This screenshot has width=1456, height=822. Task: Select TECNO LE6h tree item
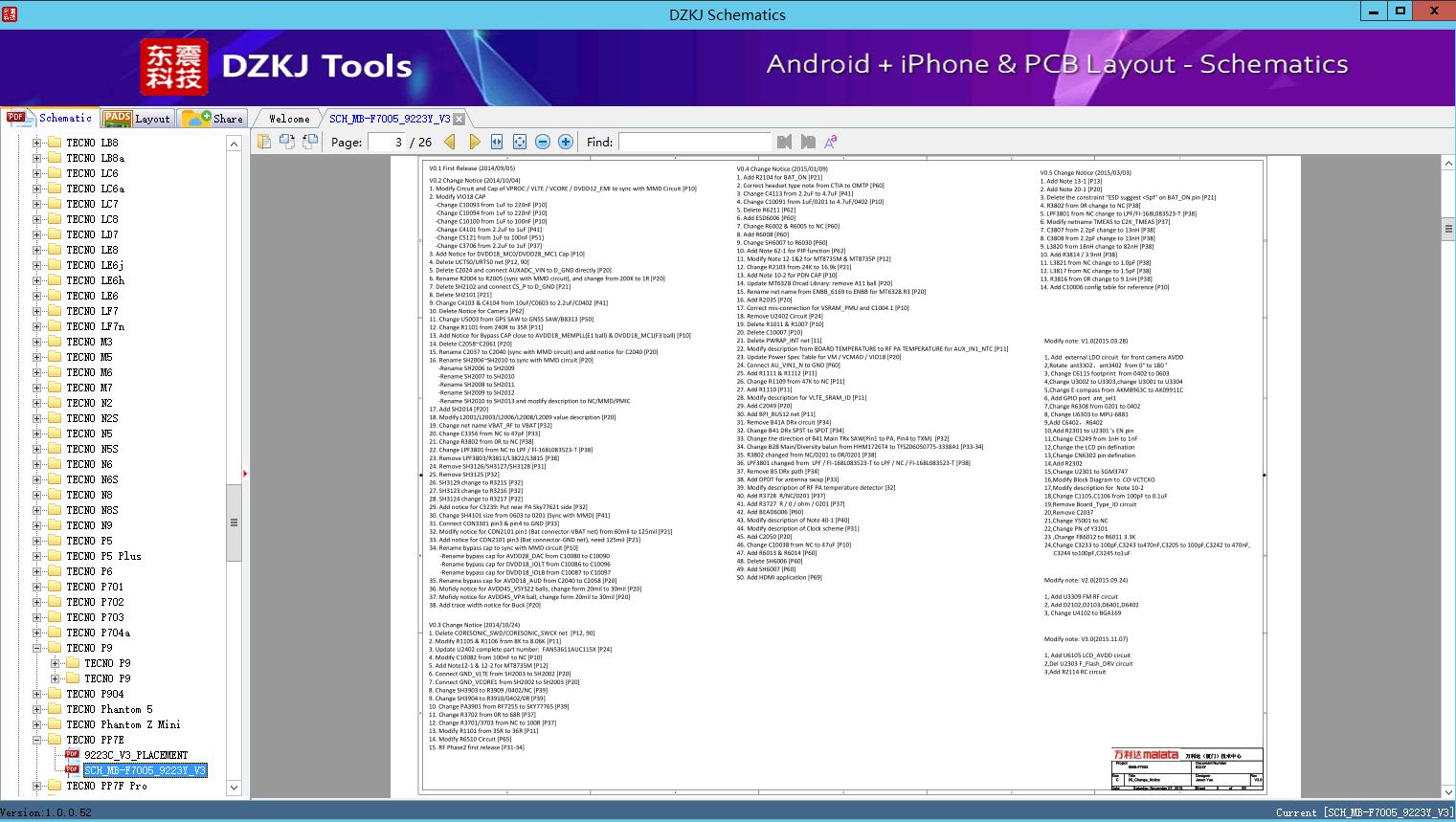[96, 280]
